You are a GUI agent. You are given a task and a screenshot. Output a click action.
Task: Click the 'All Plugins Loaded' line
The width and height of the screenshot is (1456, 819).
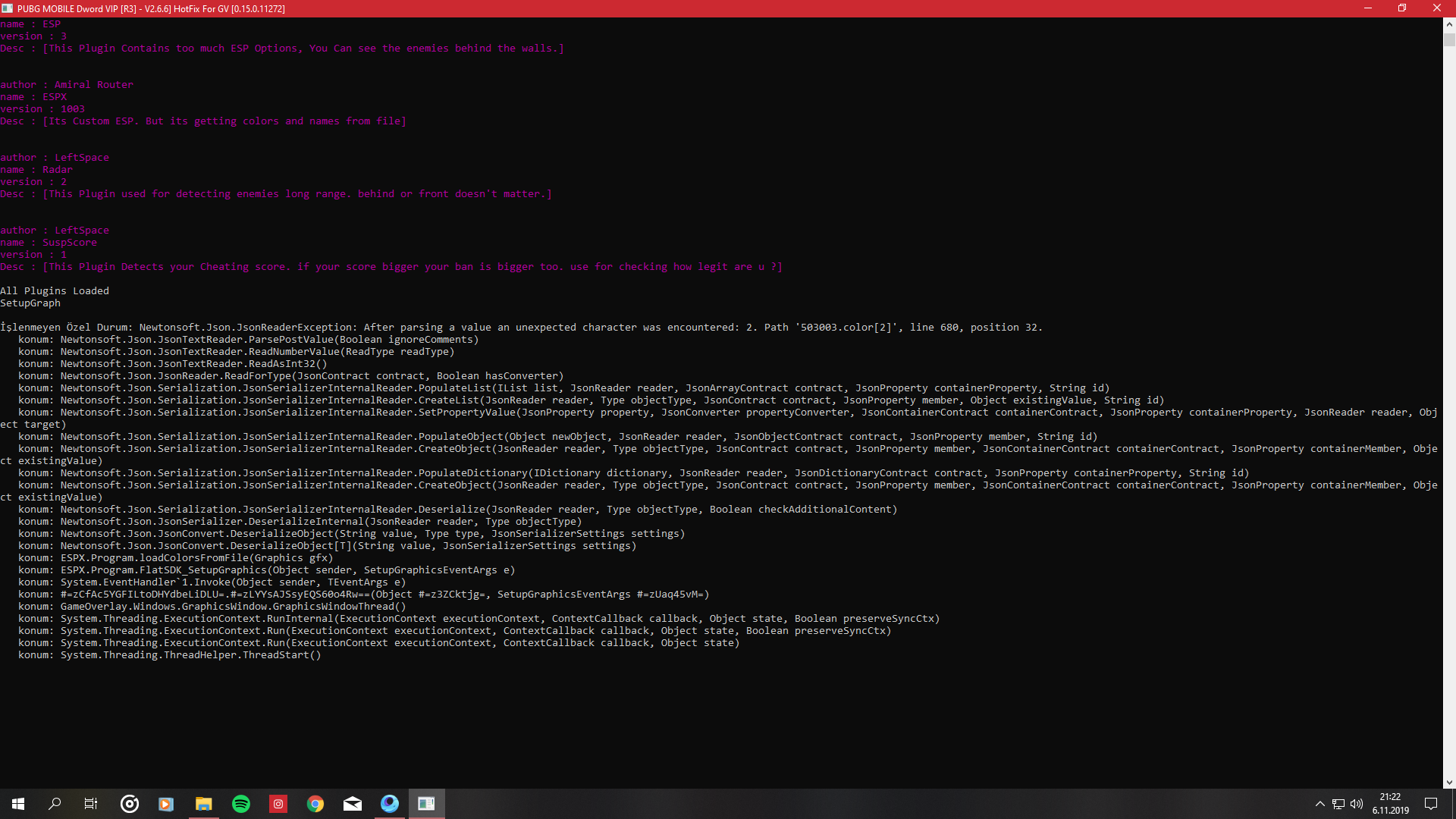coord(55,291)
